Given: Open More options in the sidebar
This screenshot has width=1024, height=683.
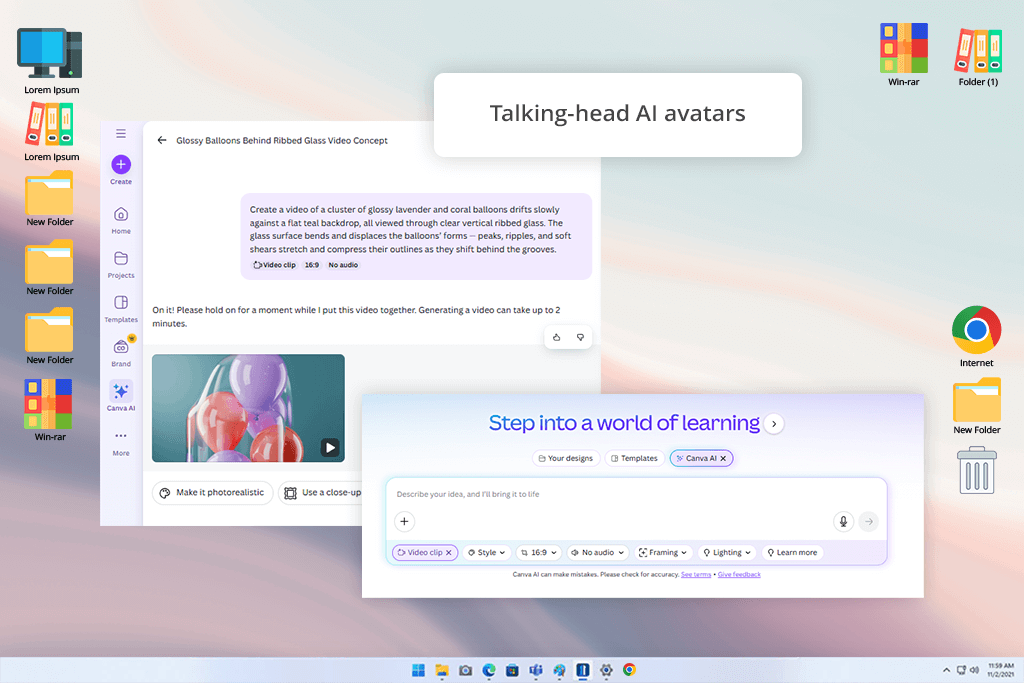Looking at the screenshot, I should 121,443.
